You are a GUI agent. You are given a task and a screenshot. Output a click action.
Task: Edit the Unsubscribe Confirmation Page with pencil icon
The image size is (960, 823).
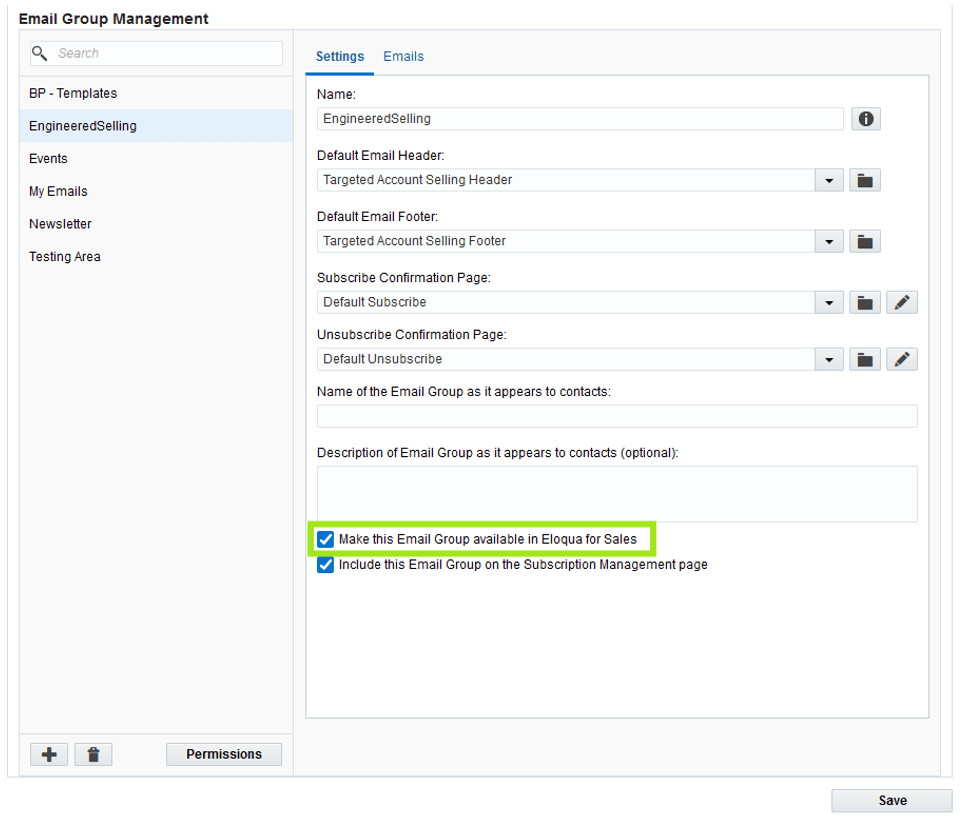[x=902, y=359]
